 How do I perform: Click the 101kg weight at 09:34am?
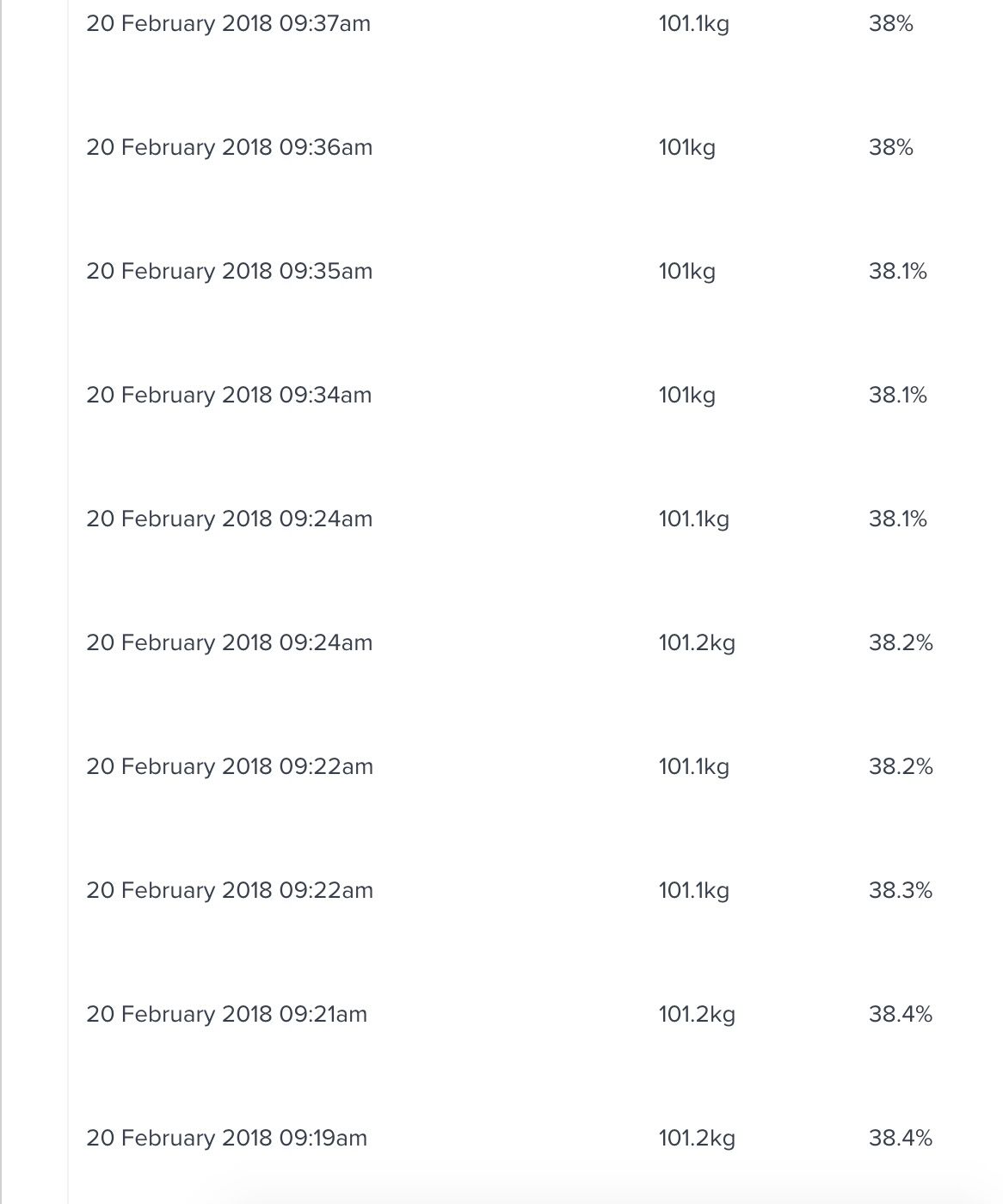(x=686, y=396)
